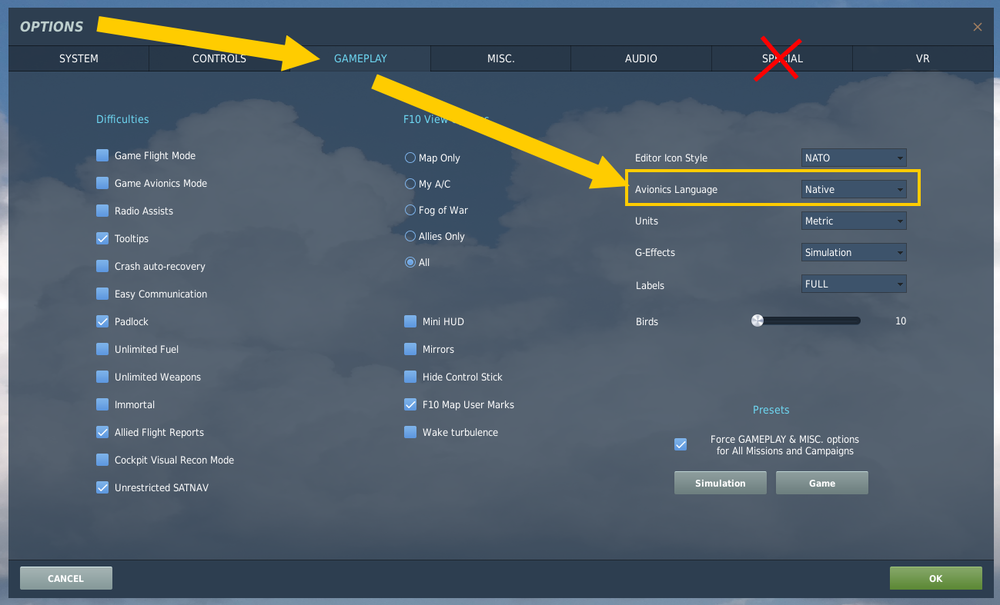Switch to the SYSTEM tab
Image resolution: width=1000 pixels, height=605 pixels.
point(78,59)
